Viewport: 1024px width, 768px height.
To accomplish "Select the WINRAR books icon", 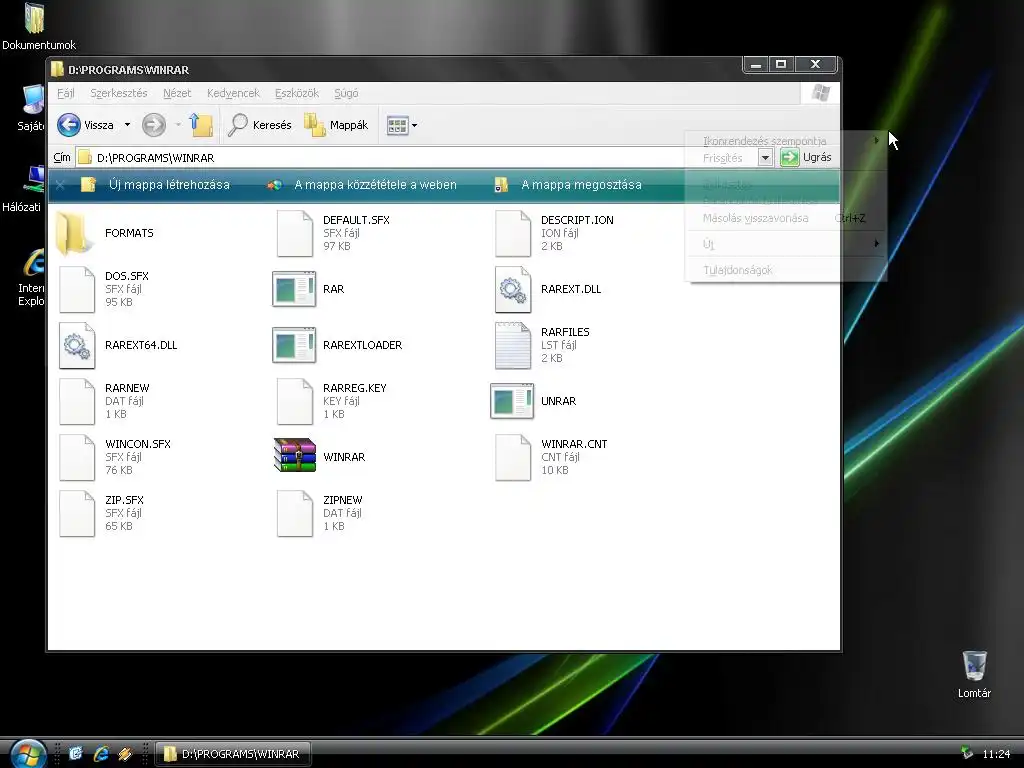I will (295, 455).
